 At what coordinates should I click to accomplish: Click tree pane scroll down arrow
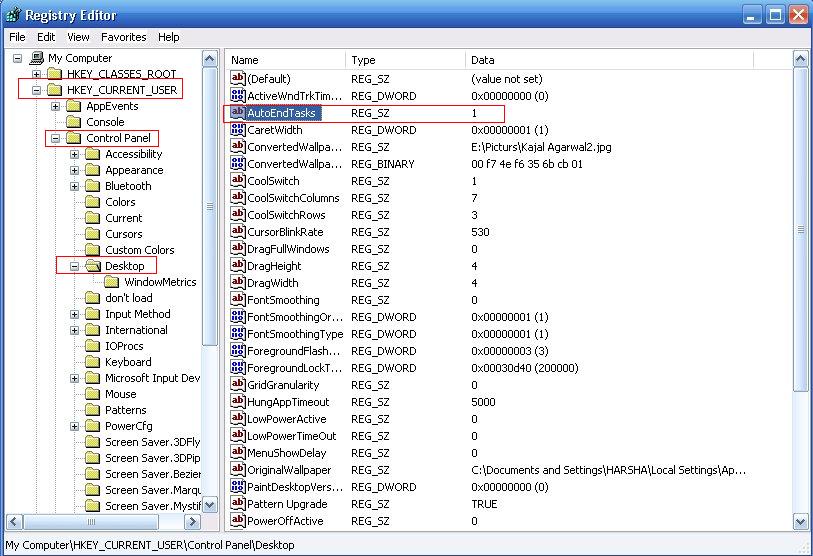pos(209,504)
